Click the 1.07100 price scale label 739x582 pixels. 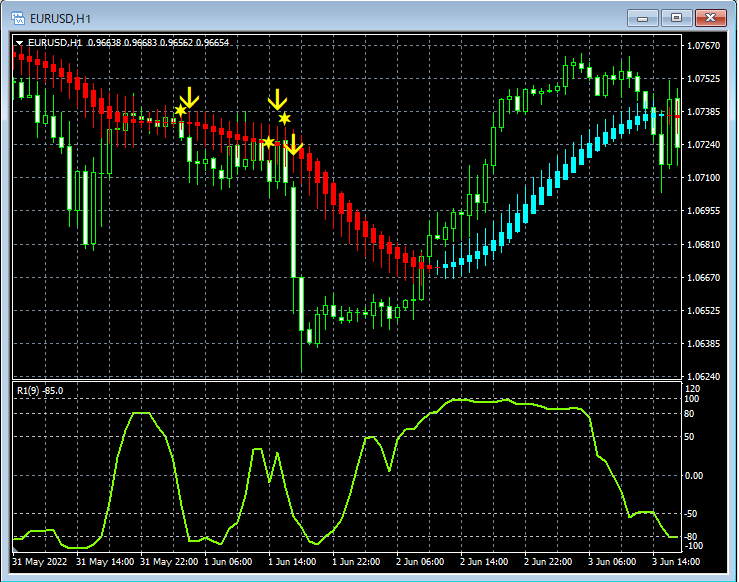pyautogui.click(x=704, y=178)
